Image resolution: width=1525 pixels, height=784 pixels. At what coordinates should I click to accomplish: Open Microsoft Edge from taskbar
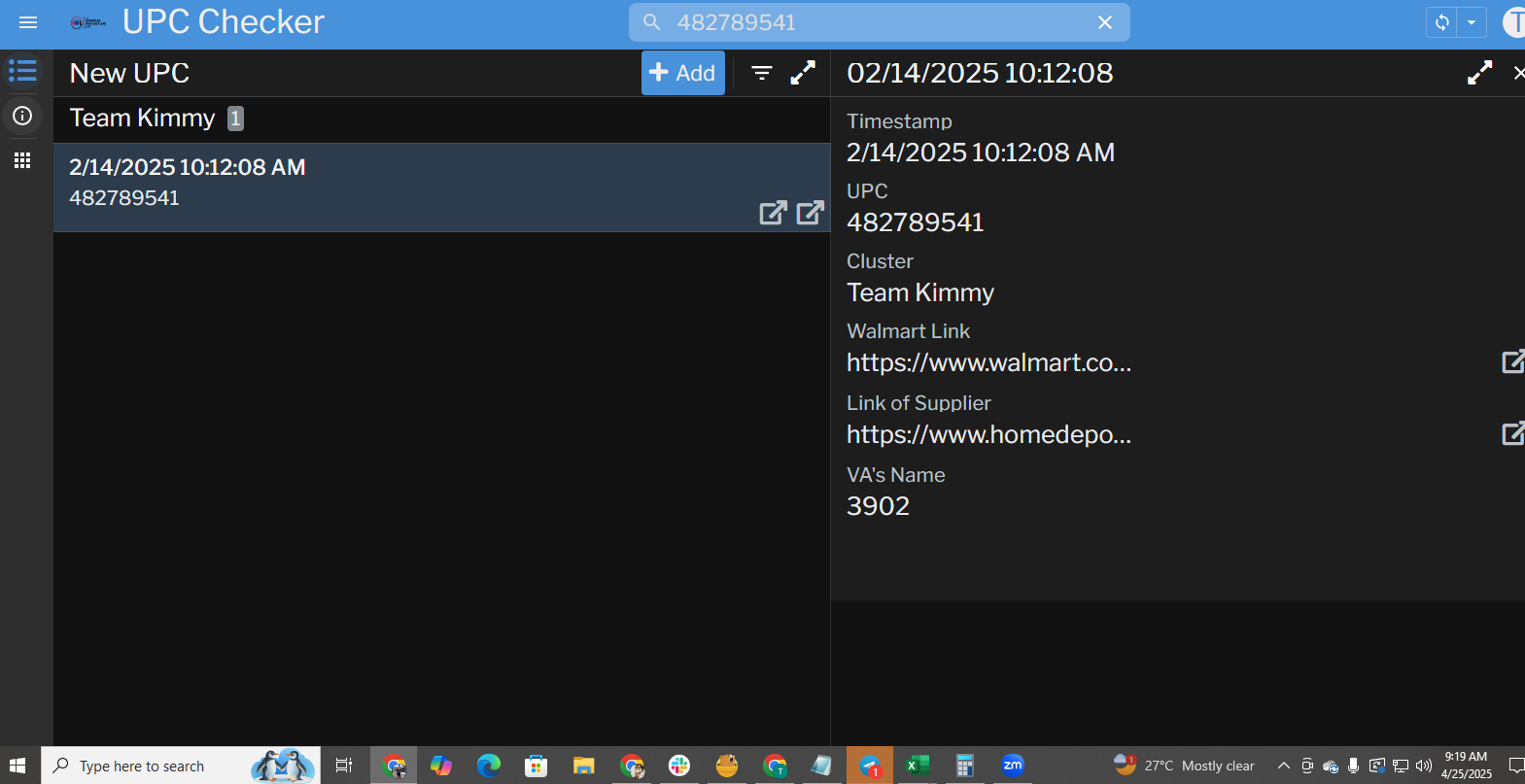(489, 766)
